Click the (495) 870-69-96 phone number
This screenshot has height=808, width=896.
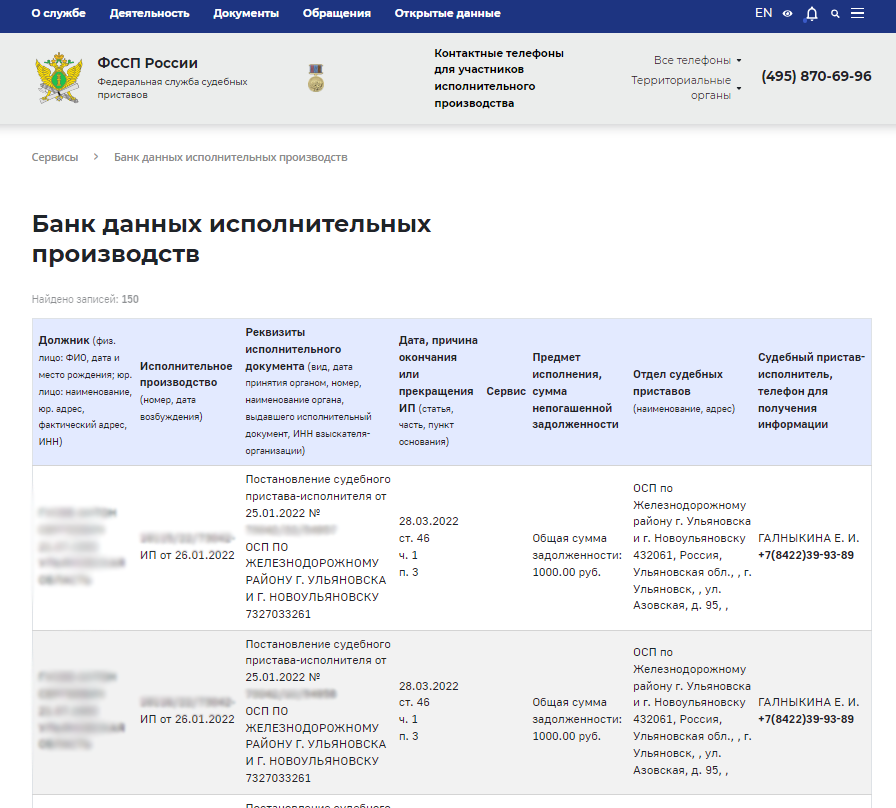pos(816,76)
